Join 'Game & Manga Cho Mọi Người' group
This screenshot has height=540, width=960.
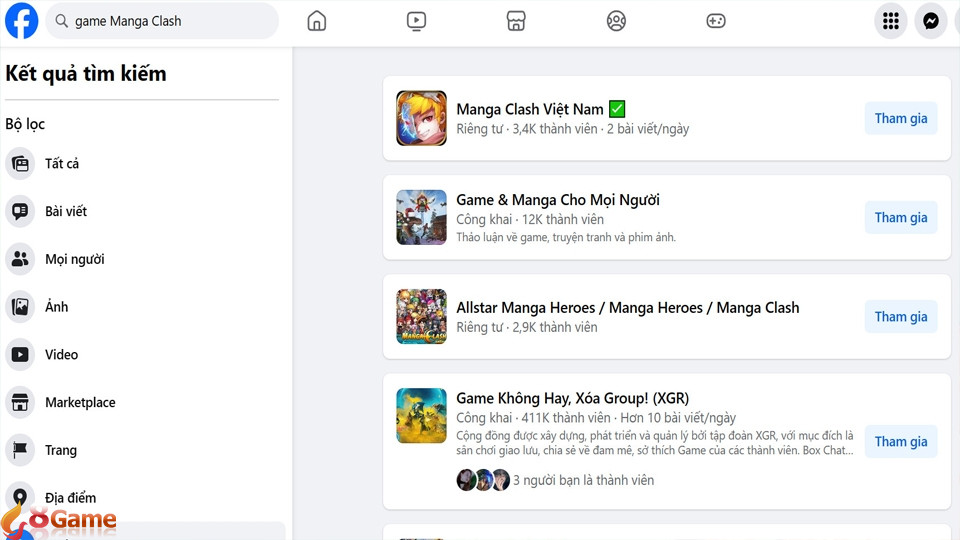(x=901, y=217)
